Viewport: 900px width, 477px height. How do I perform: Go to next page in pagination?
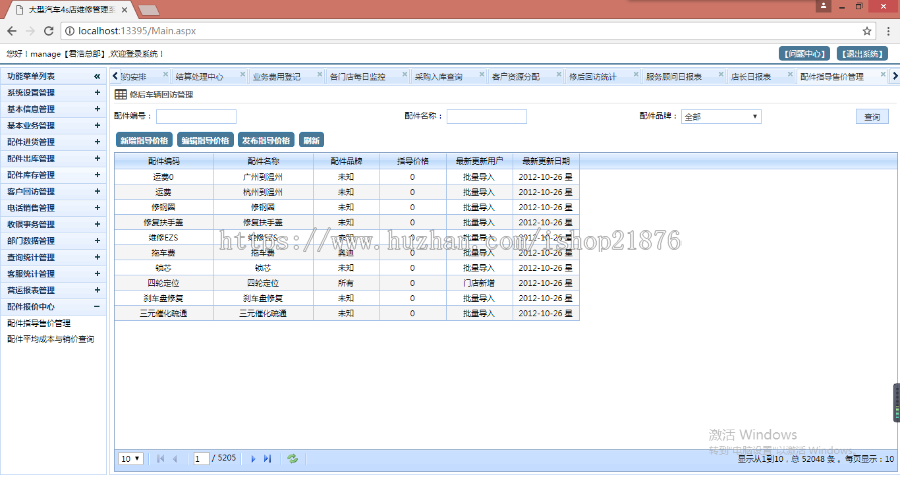(x=253, y=458)
